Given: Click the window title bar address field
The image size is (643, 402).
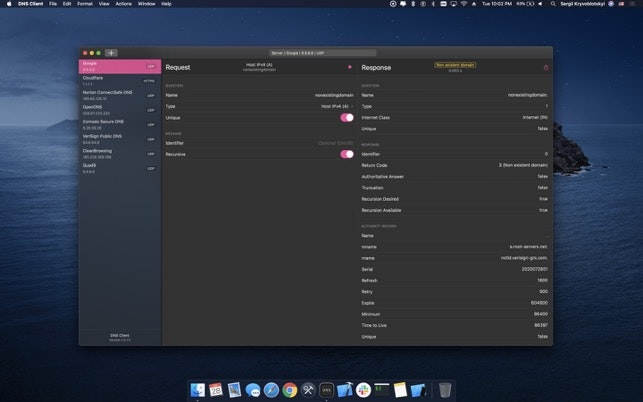Looking at the screenshot, I should (323, 53).
